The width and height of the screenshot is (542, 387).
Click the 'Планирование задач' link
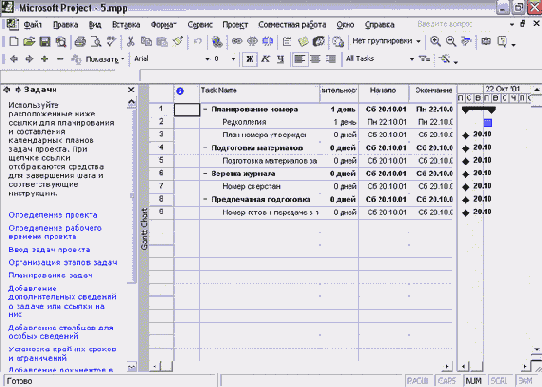(x=50, y=275)
